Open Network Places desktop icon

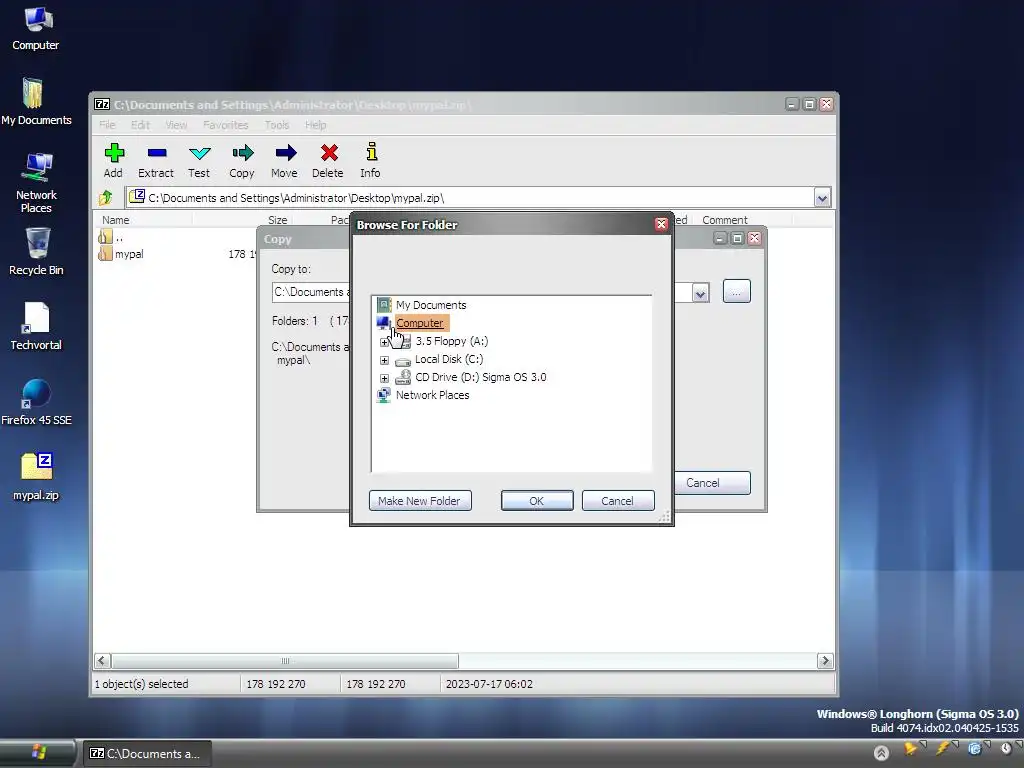tap(37, 183)
